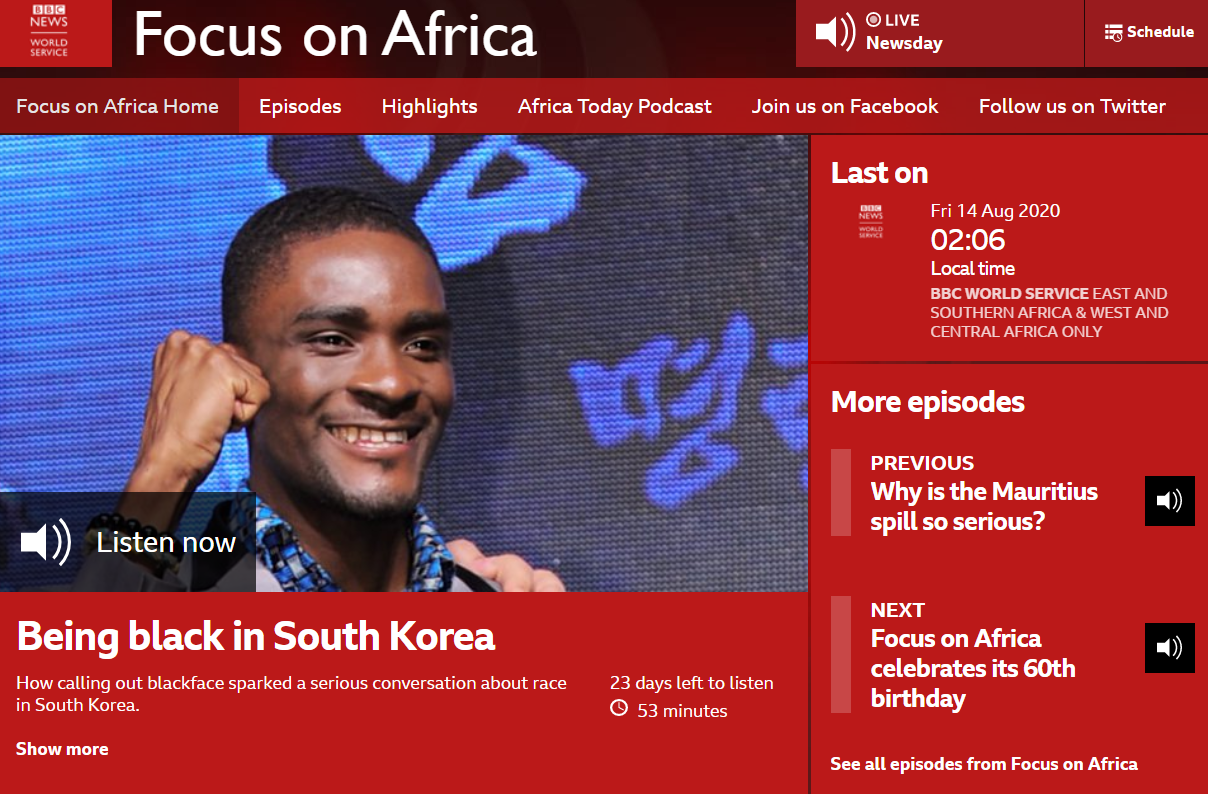Select the Highlights menu item
Image resolution: width=1208 pixels, height=794 pixels.
pos(430,106)
